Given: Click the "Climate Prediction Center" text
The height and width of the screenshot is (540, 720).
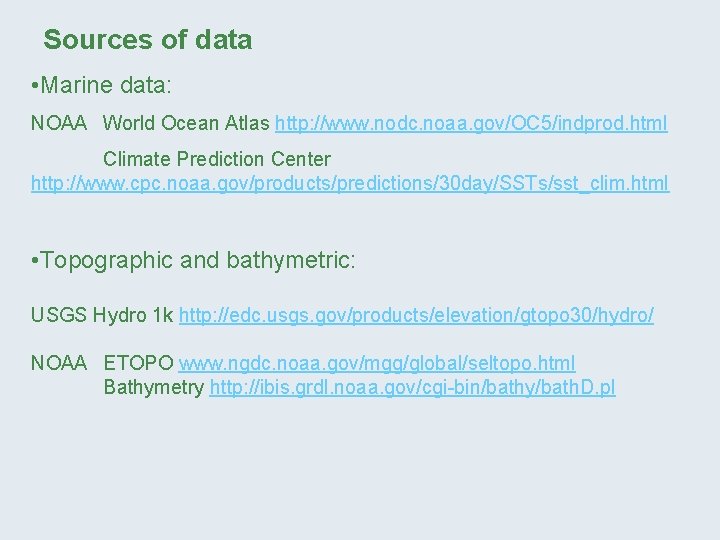Looking at the screenshot, I should 217,160.
